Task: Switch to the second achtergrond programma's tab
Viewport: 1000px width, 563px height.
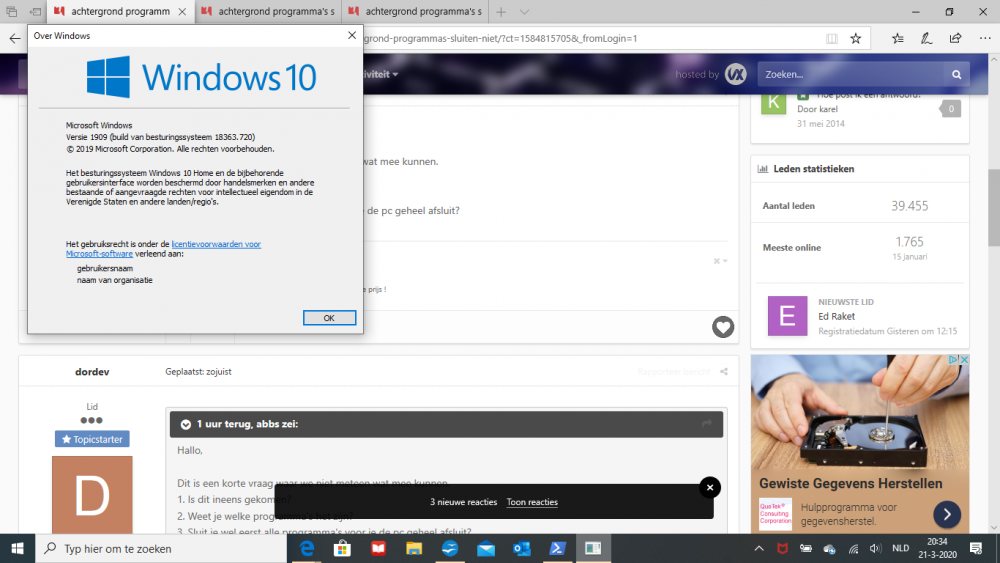Action: (x=268, y=11)
